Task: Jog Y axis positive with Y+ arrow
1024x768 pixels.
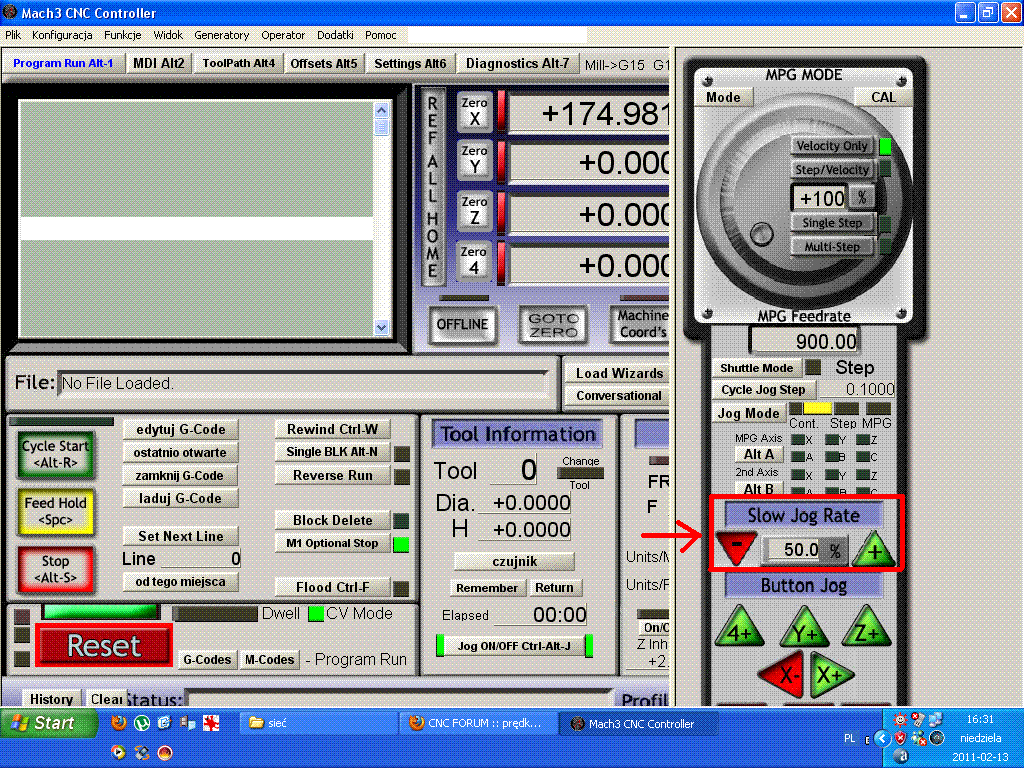Action: pyautogui.click(x=804, y=627)
